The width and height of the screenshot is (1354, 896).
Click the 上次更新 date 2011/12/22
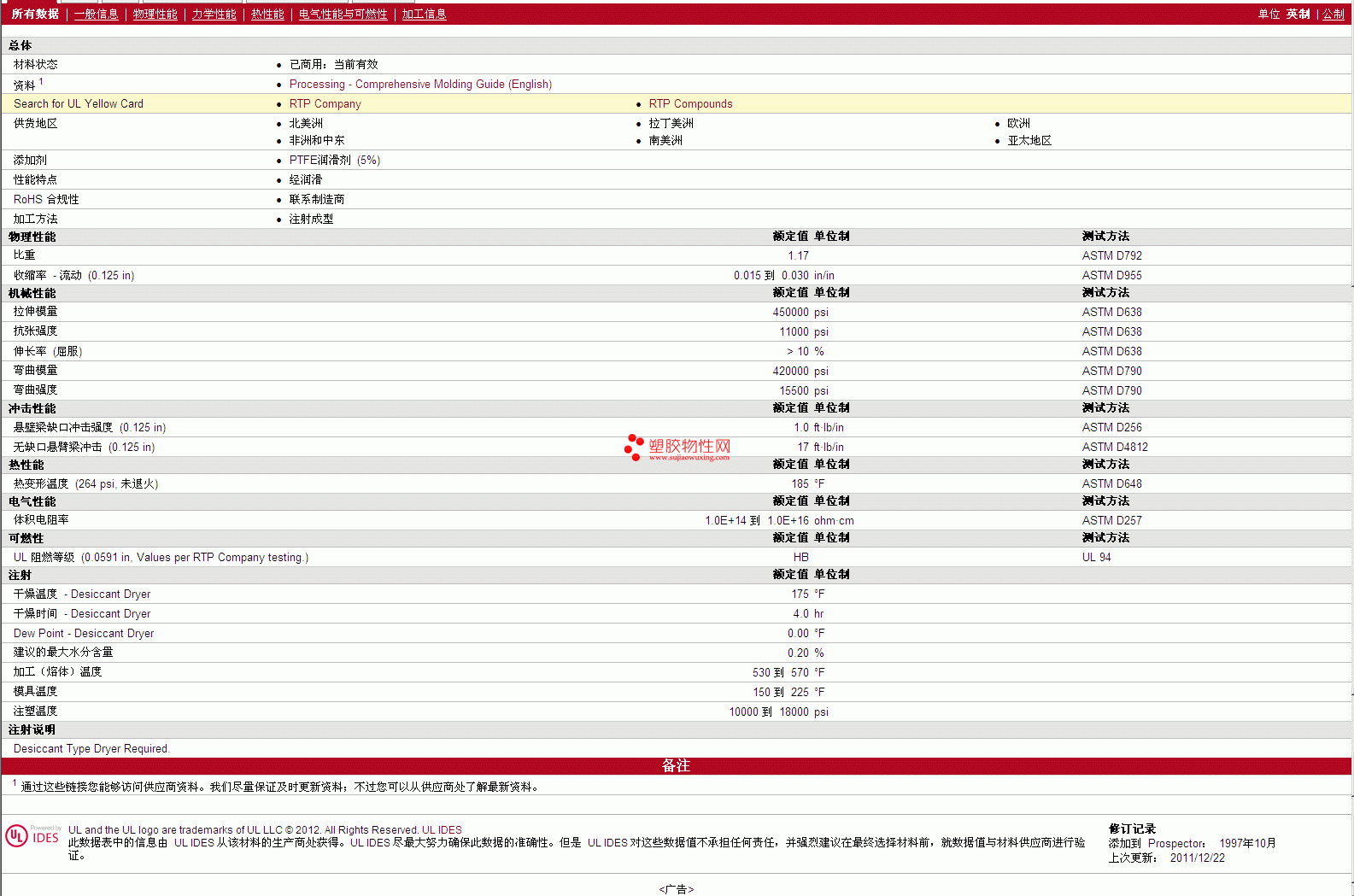[1197, 858]
